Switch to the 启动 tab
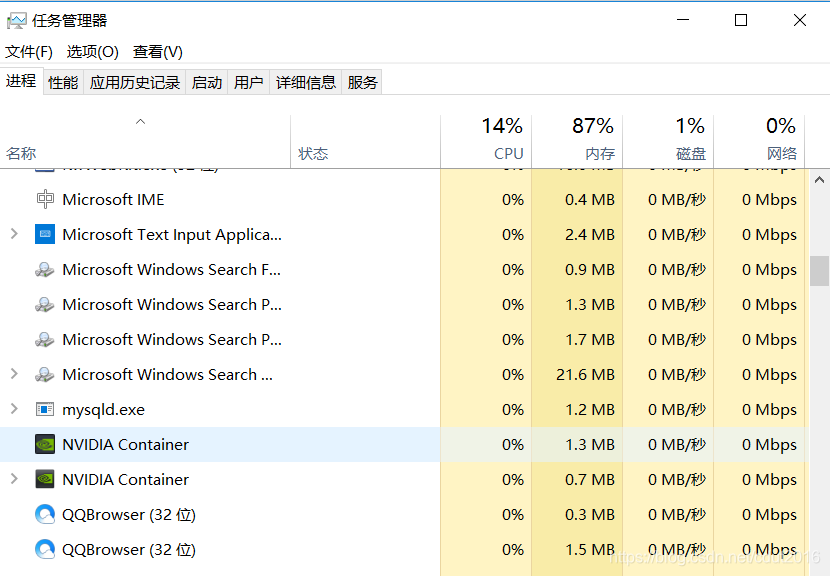Screen dimensions: 830x576 [206, 83]
